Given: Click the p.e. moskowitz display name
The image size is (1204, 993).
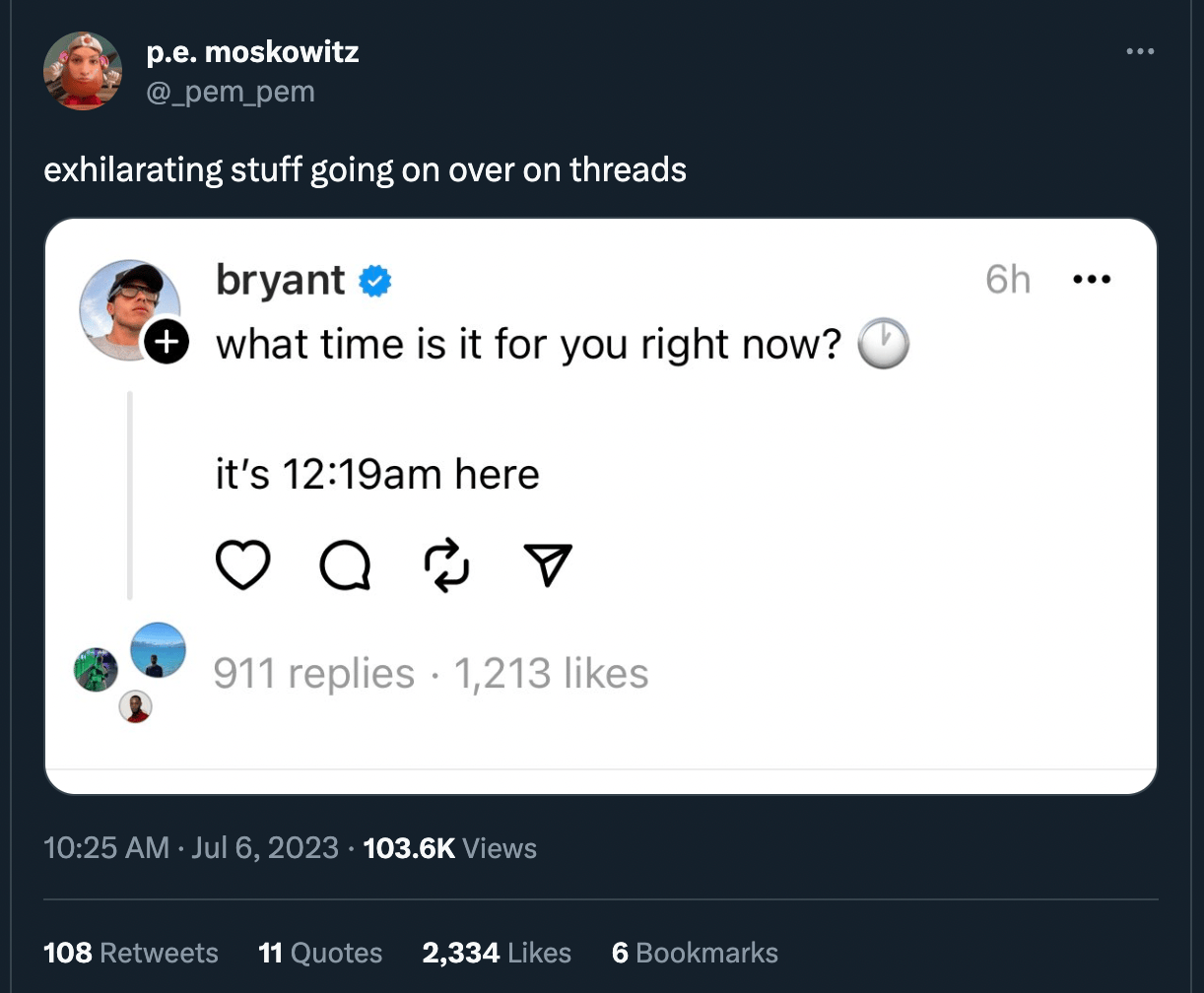Looking at the screenshot, I should tap(252, 51).
